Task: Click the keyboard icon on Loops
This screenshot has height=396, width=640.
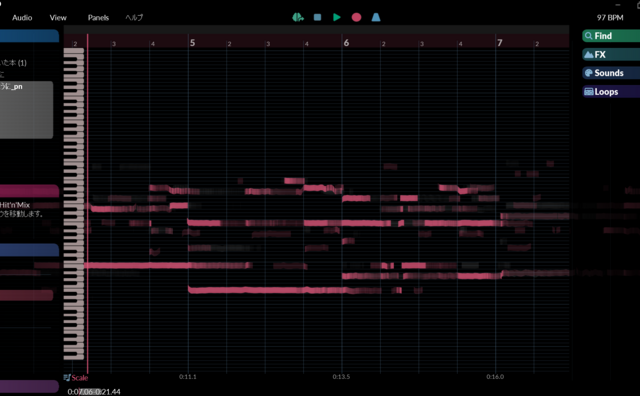Action: click(x=589, y=91)
